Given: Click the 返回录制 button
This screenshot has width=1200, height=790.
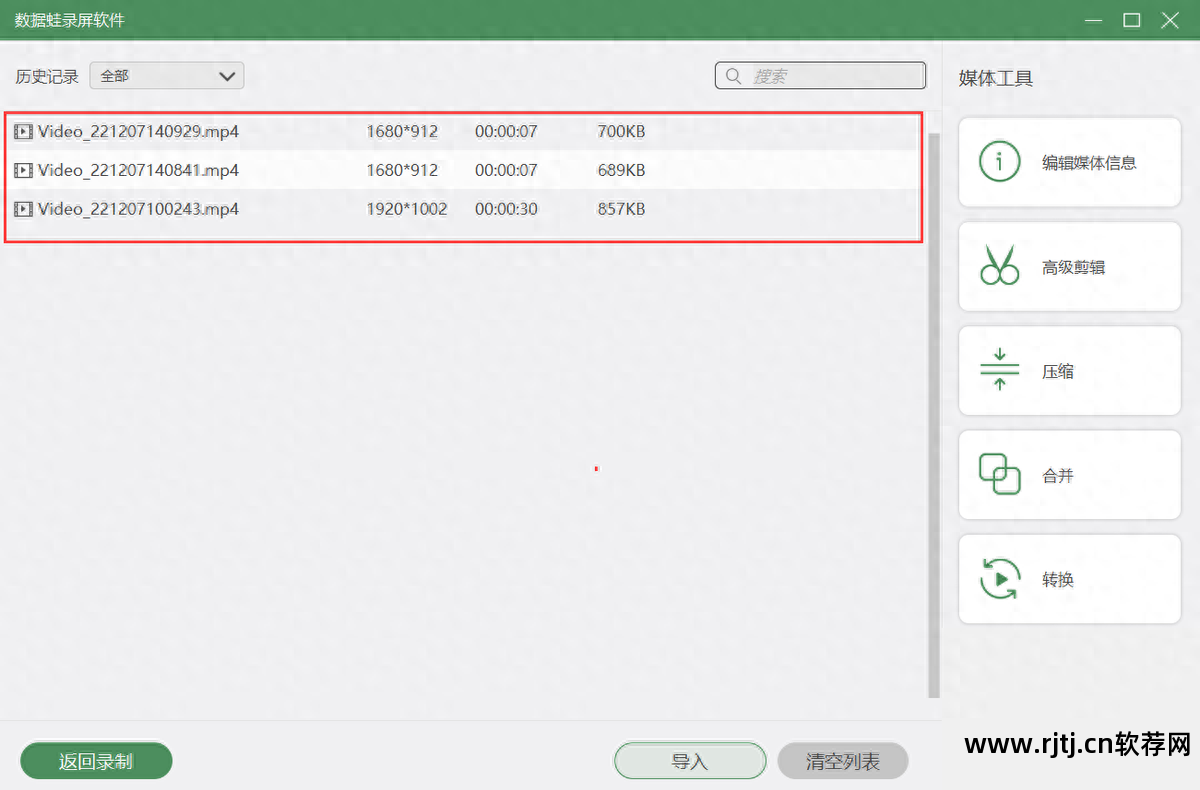Looking at the screenshot, I should (x=96, y=761).
